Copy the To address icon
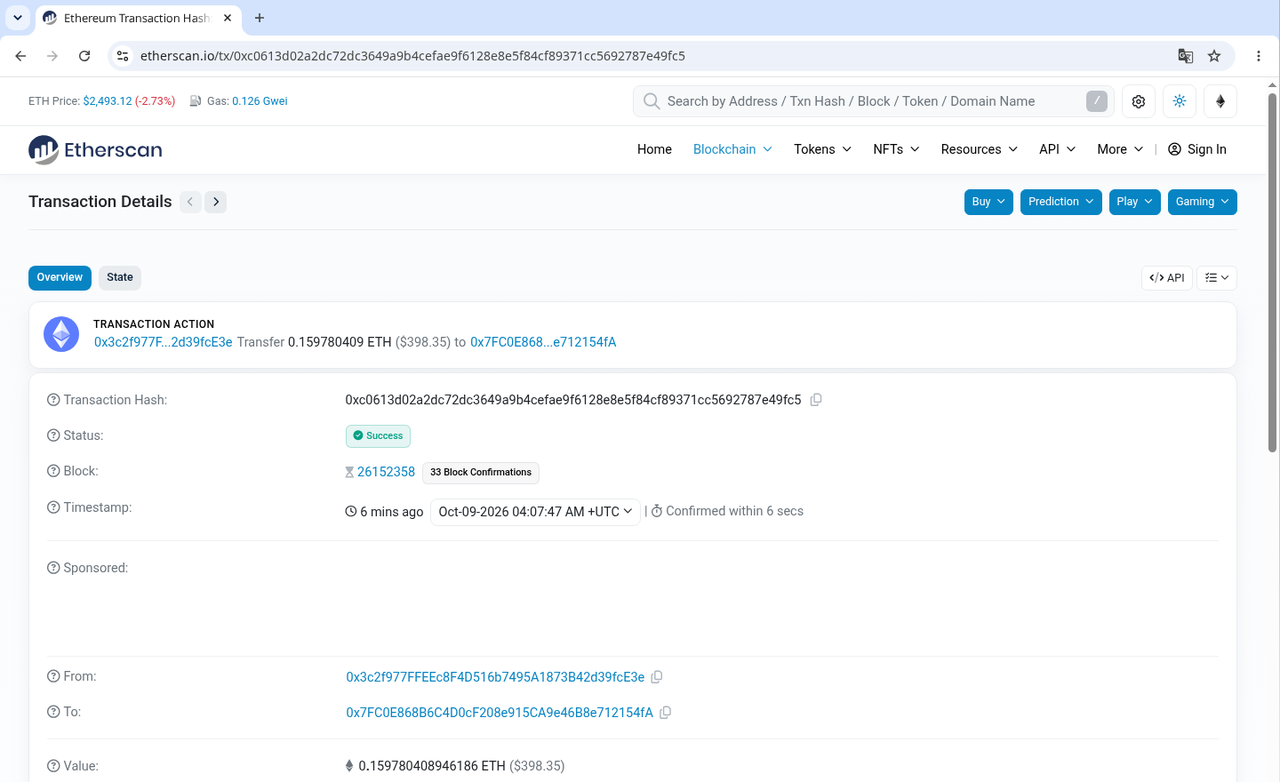Screen dimensions: 1280x782 click(x=665, y=713)
